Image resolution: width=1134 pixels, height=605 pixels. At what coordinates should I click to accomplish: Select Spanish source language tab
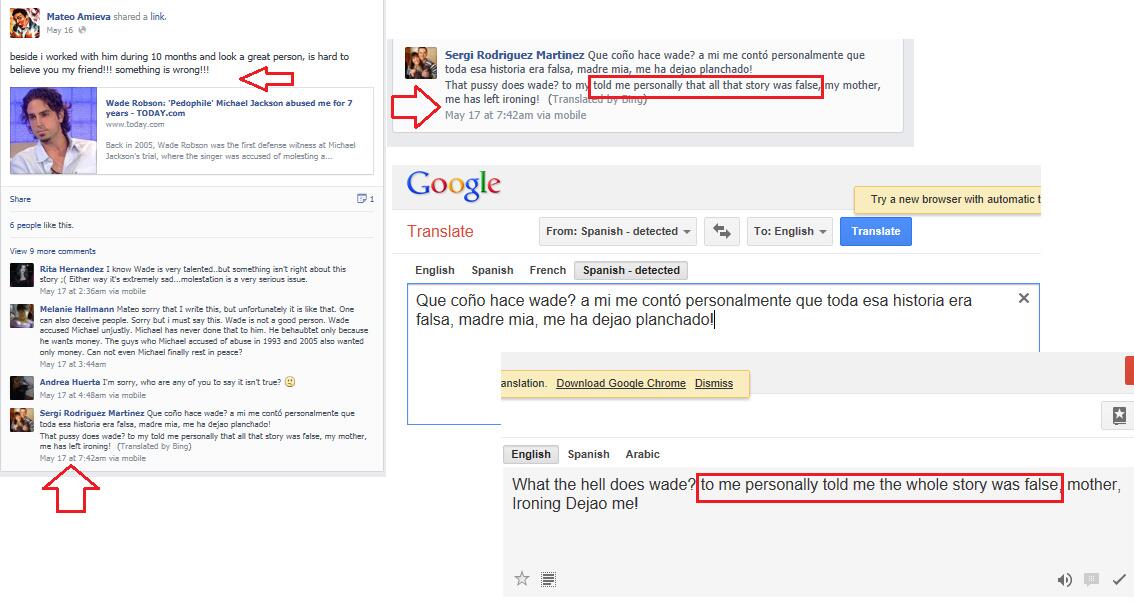click(493, 270)
